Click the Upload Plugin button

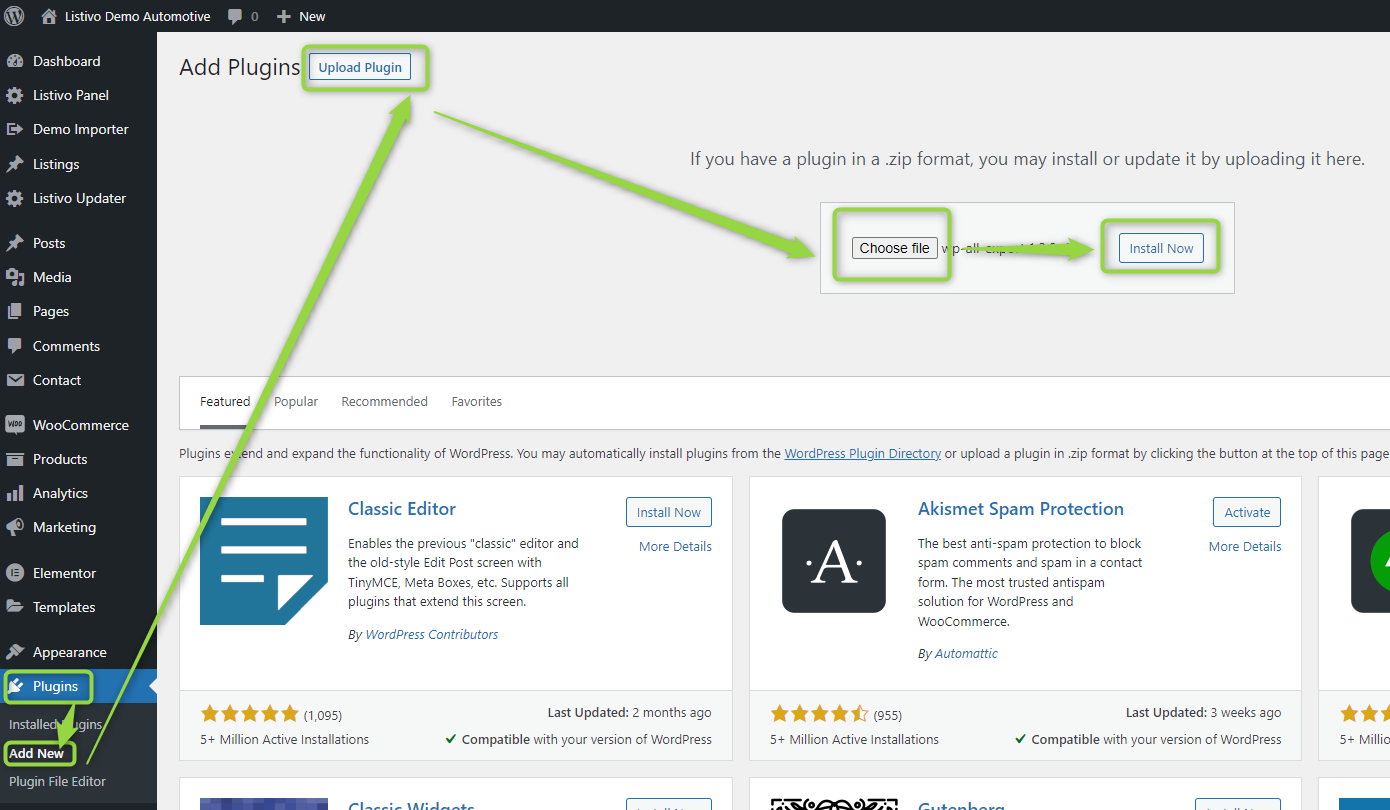pyautogui.click(x=360, y=67)
